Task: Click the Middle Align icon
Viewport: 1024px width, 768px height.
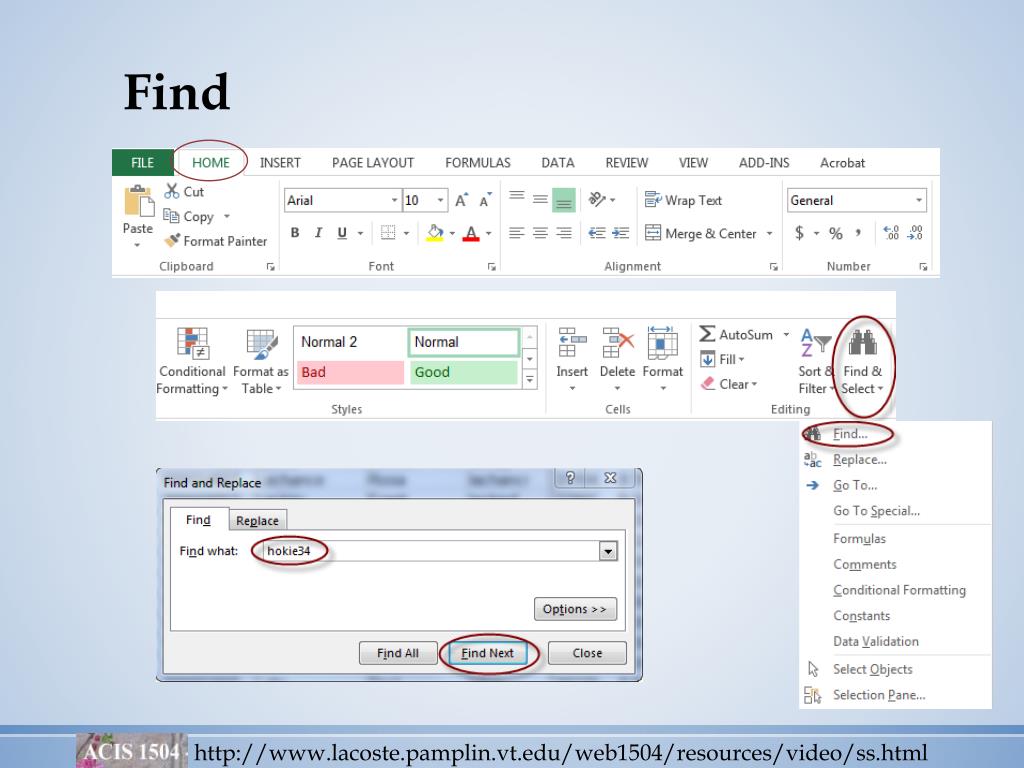Action: coord(540,200)
